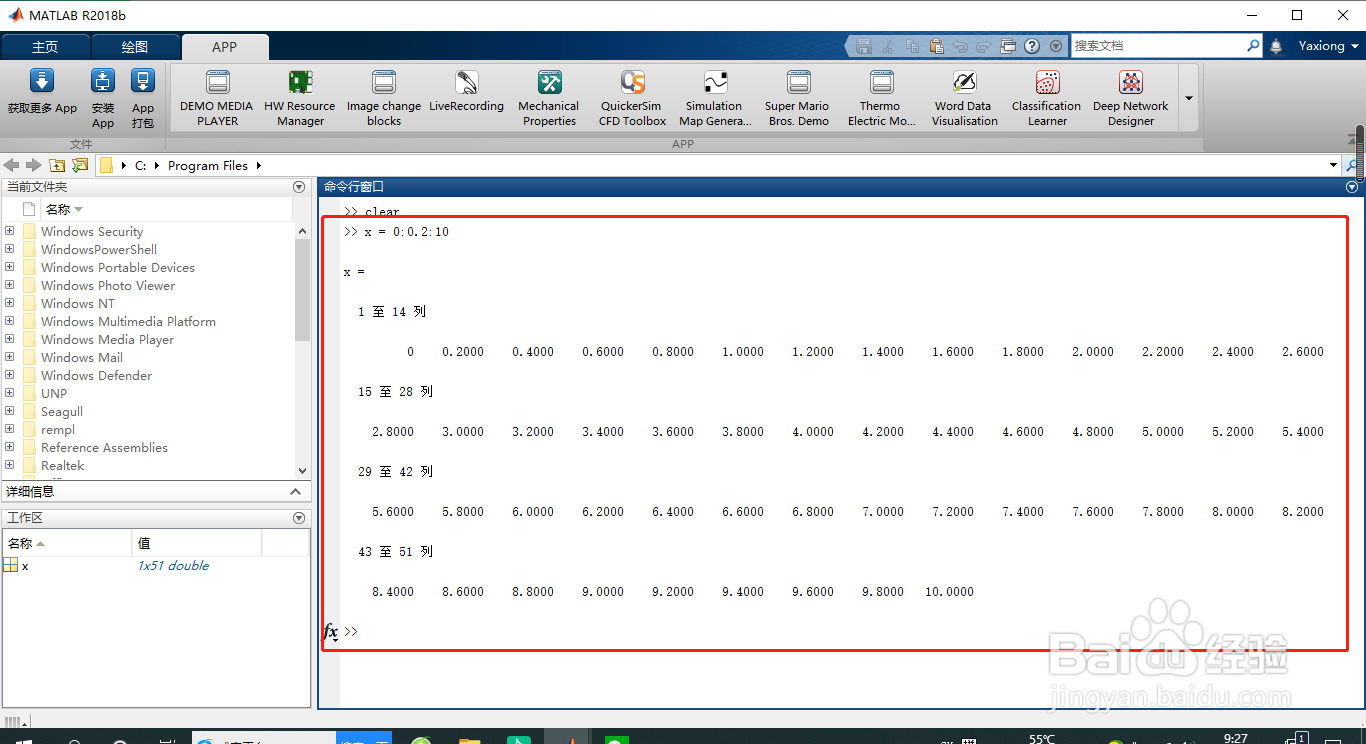1366x744 pixels.
Task: Go forward with the right arrow
Action: point(34,165)
